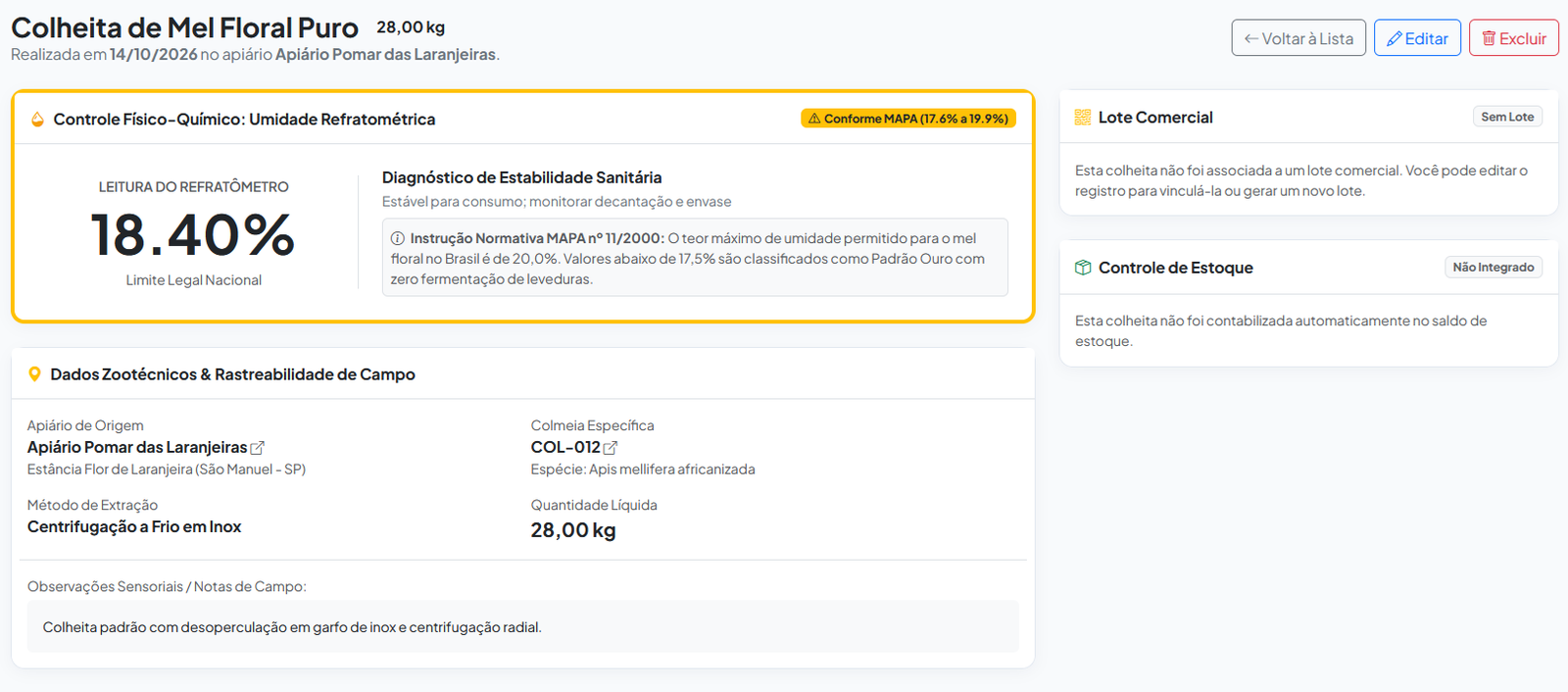Click the QR grid icon beside Lote Comercial
Image resolution: width=1568 pixels, height=692 pixels.
[1083, 118]
